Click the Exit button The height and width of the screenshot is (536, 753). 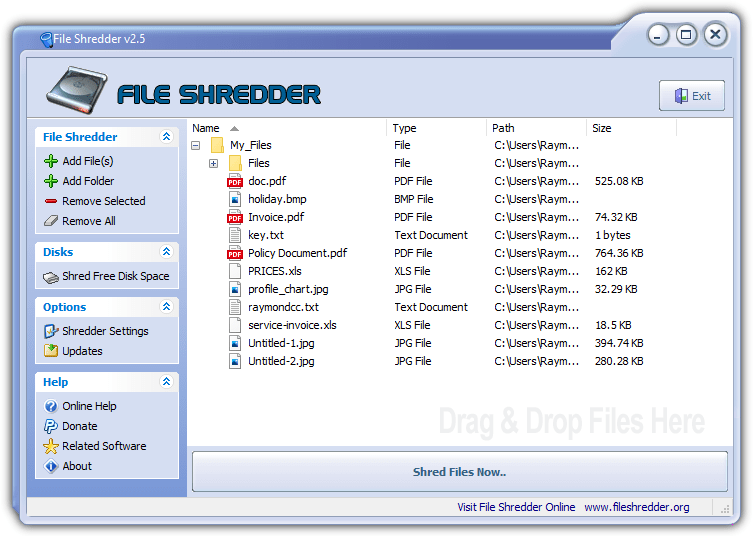pyautogui.click(x=692, y=96)
